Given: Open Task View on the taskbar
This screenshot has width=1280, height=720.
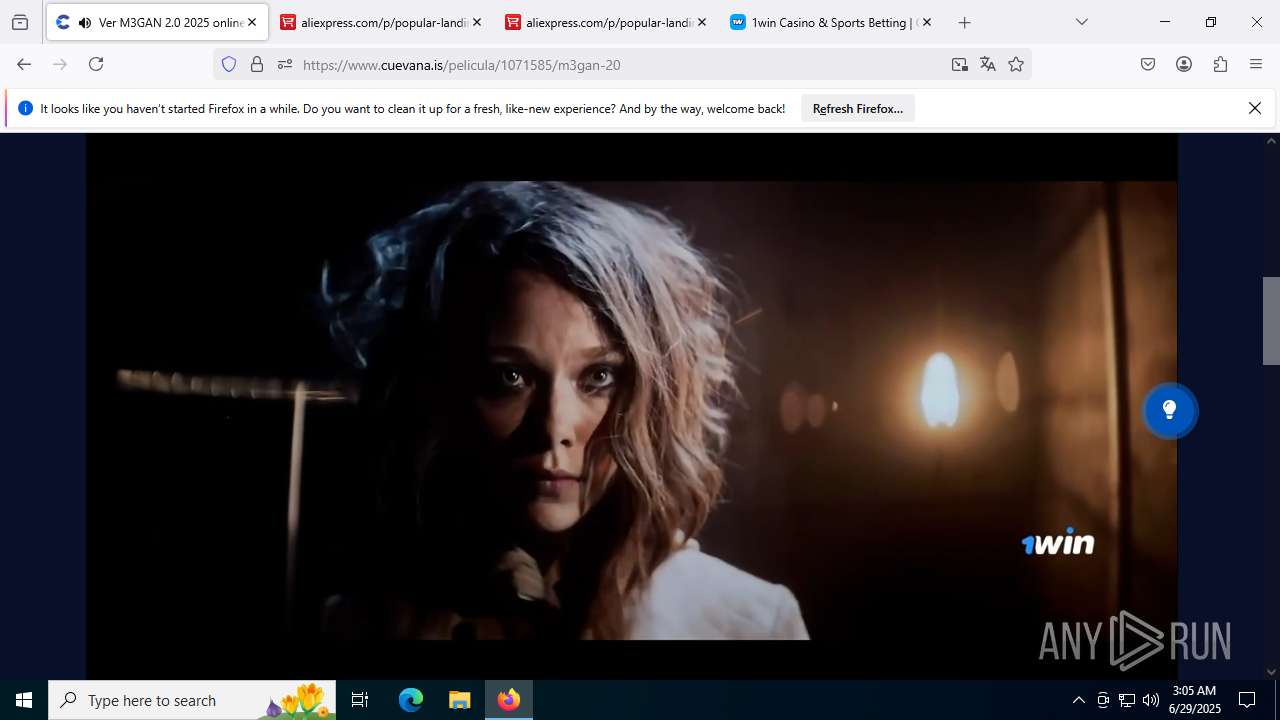Looking at the screenshot, I should point(360,700).
